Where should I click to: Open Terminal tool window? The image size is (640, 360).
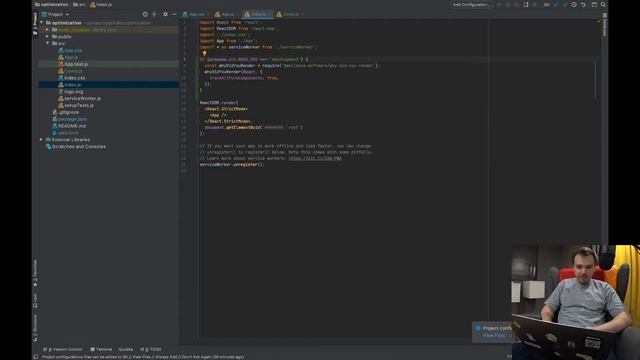click(x=101, y=349)
